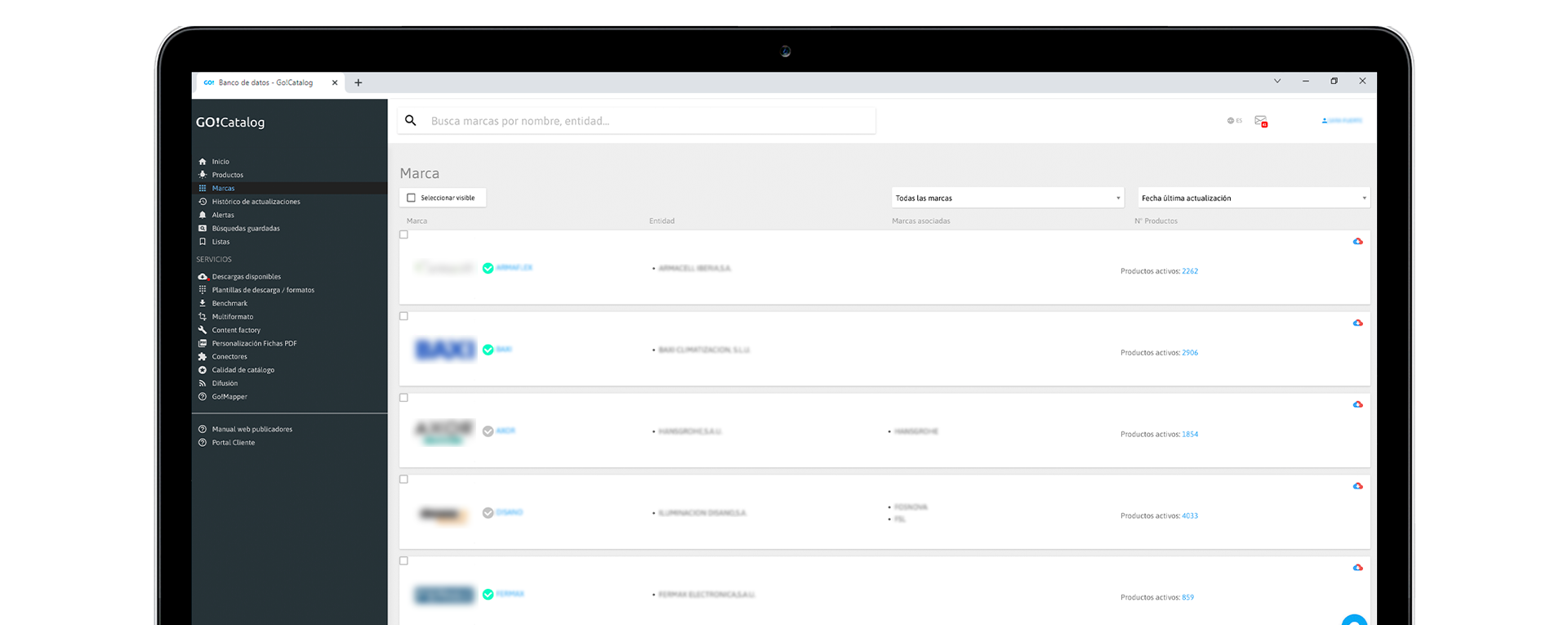The width and height of the screenshot is (1568, 625).
Task: Open Productos in the sidebar
Action: pos(228,175)
